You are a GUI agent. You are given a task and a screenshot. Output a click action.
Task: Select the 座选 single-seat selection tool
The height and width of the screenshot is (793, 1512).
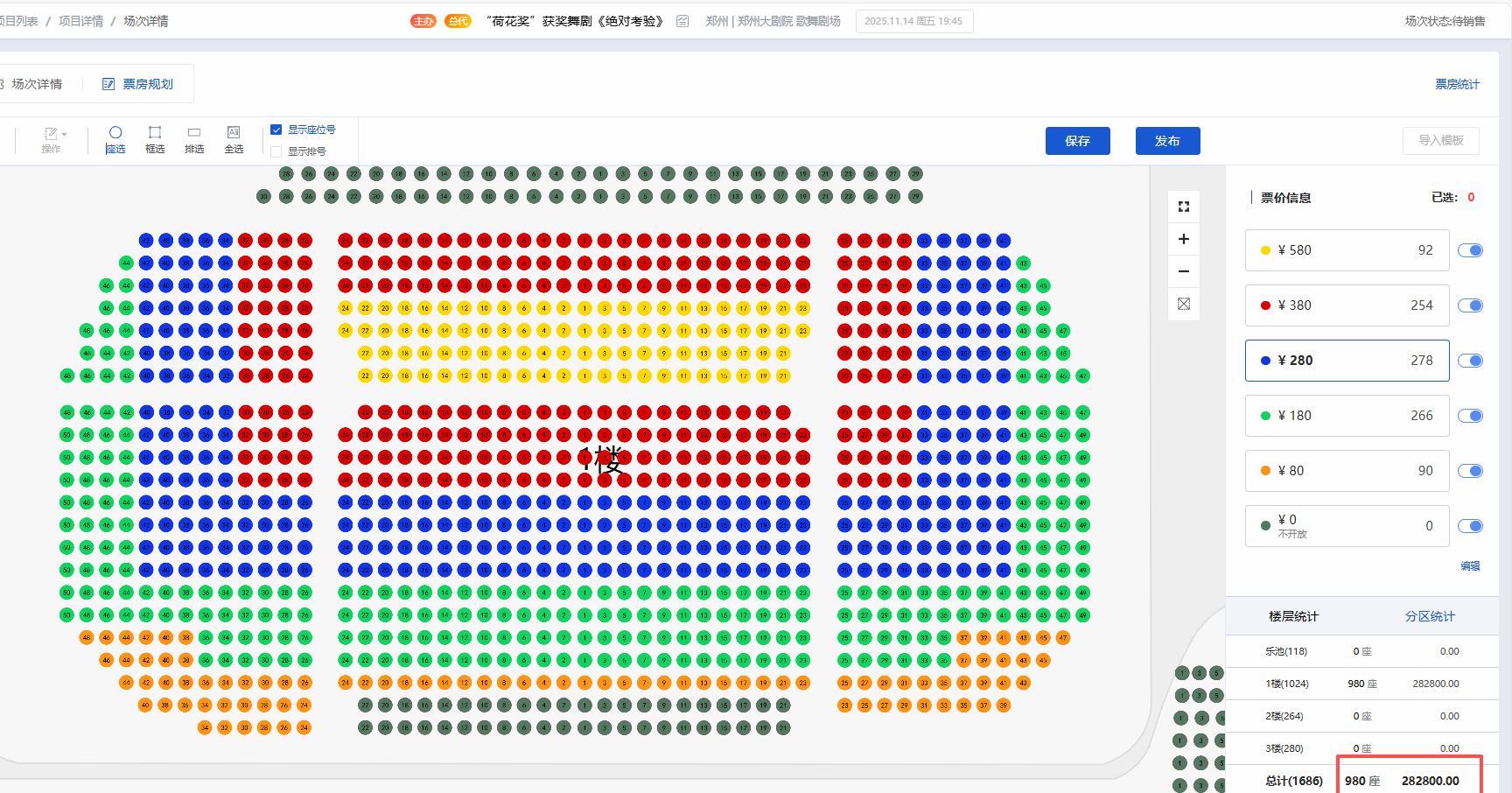coord(115,139)
